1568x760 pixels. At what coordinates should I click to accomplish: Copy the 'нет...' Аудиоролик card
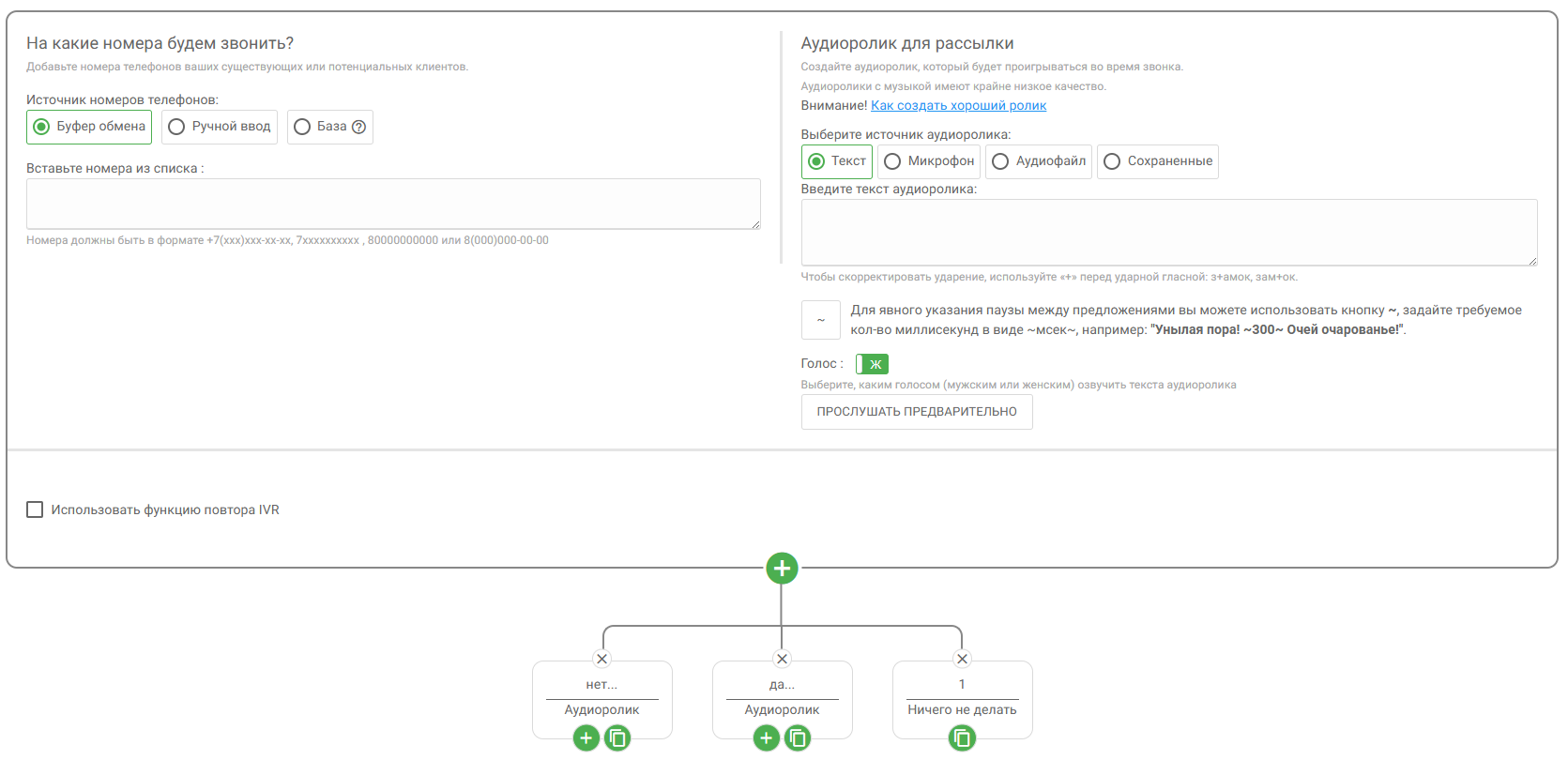pos(617,738)
